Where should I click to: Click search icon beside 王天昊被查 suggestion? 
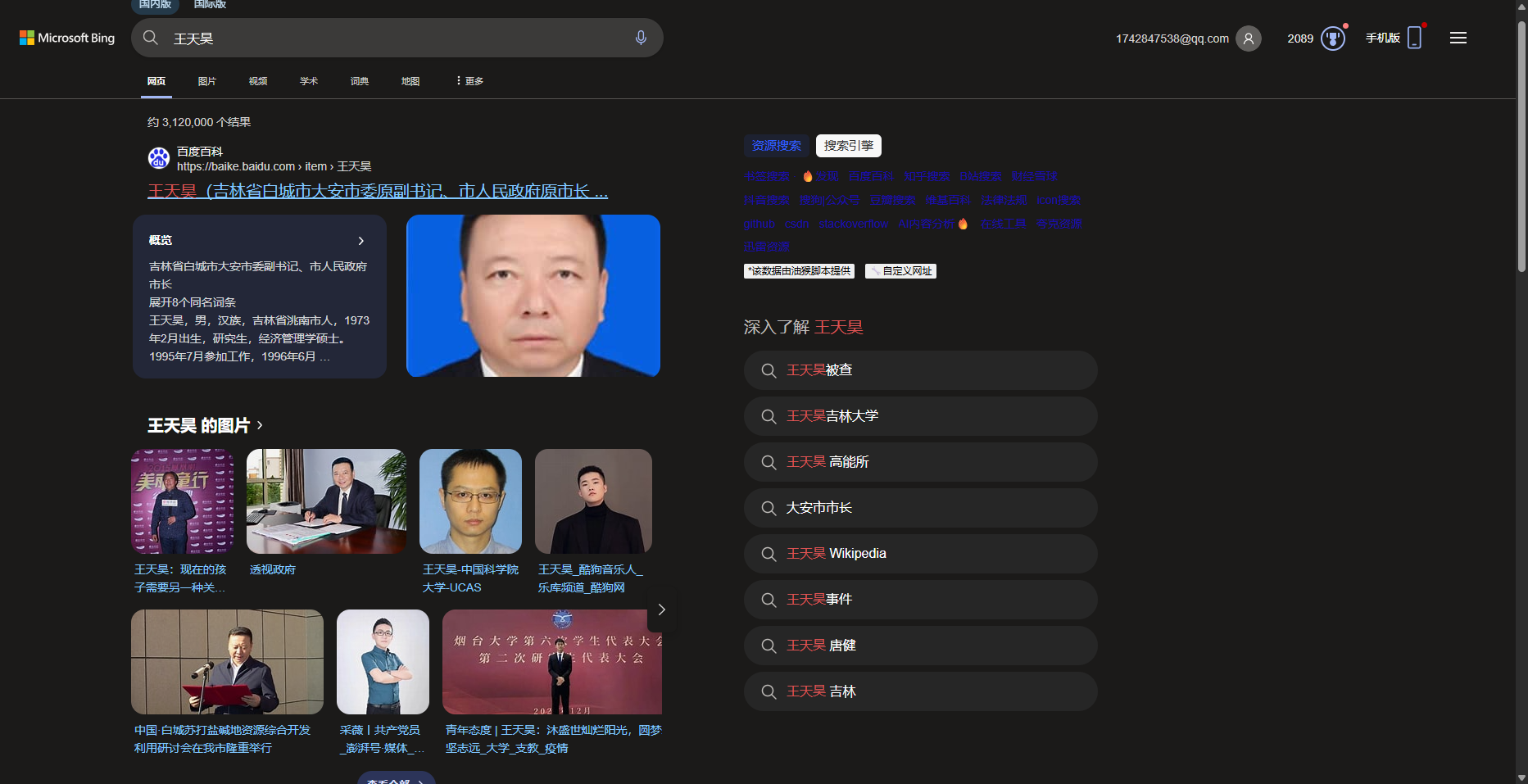tap(769, 370)
